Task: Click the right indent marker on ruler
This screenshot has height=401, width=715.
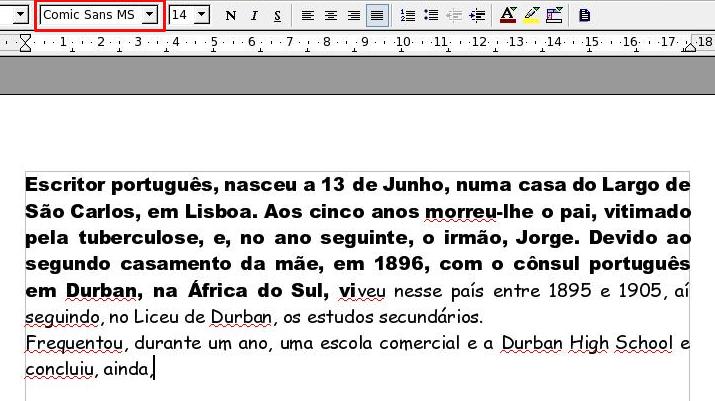Action: (689, 46)
